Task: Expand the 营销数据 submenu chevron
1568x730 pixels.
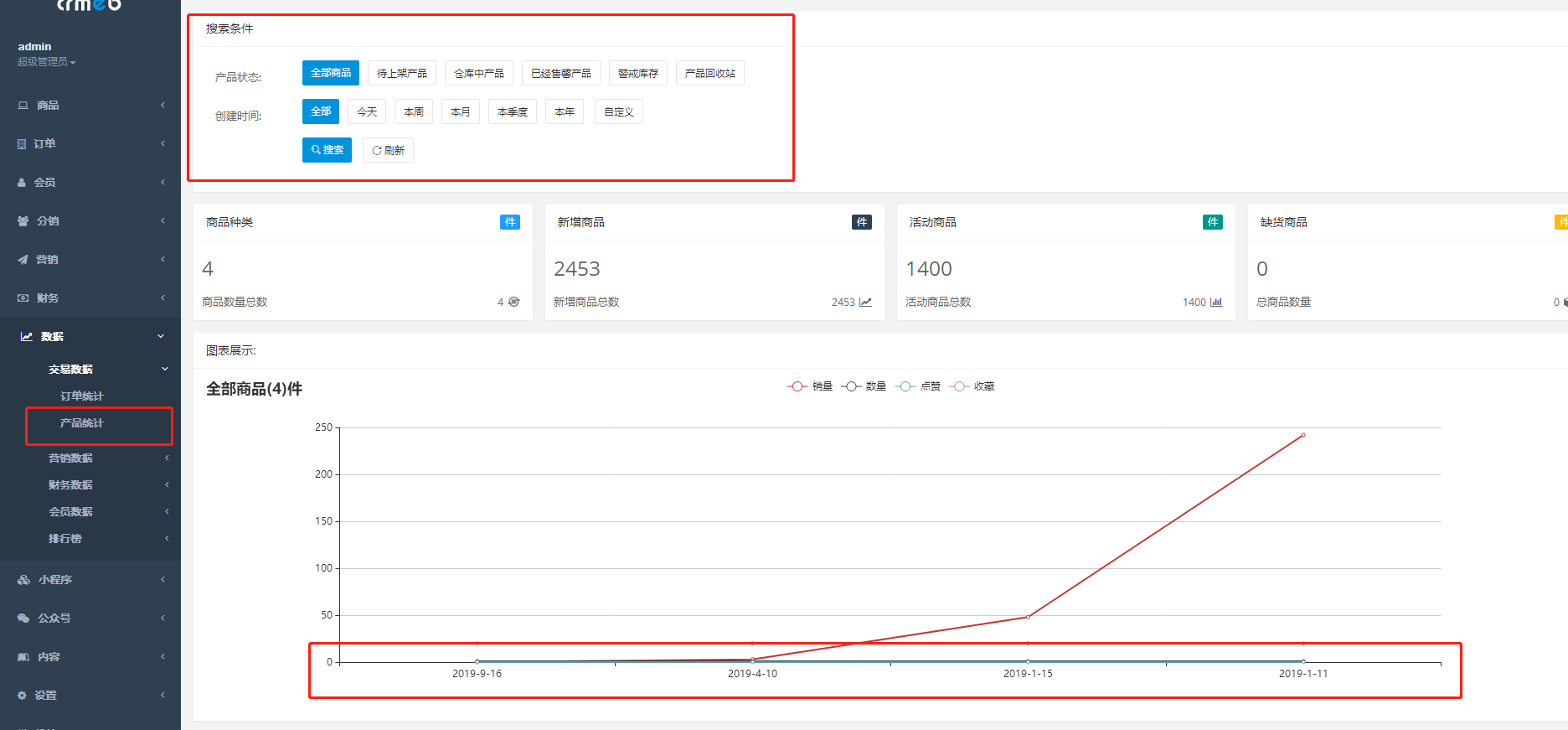Action: [167, 458]
